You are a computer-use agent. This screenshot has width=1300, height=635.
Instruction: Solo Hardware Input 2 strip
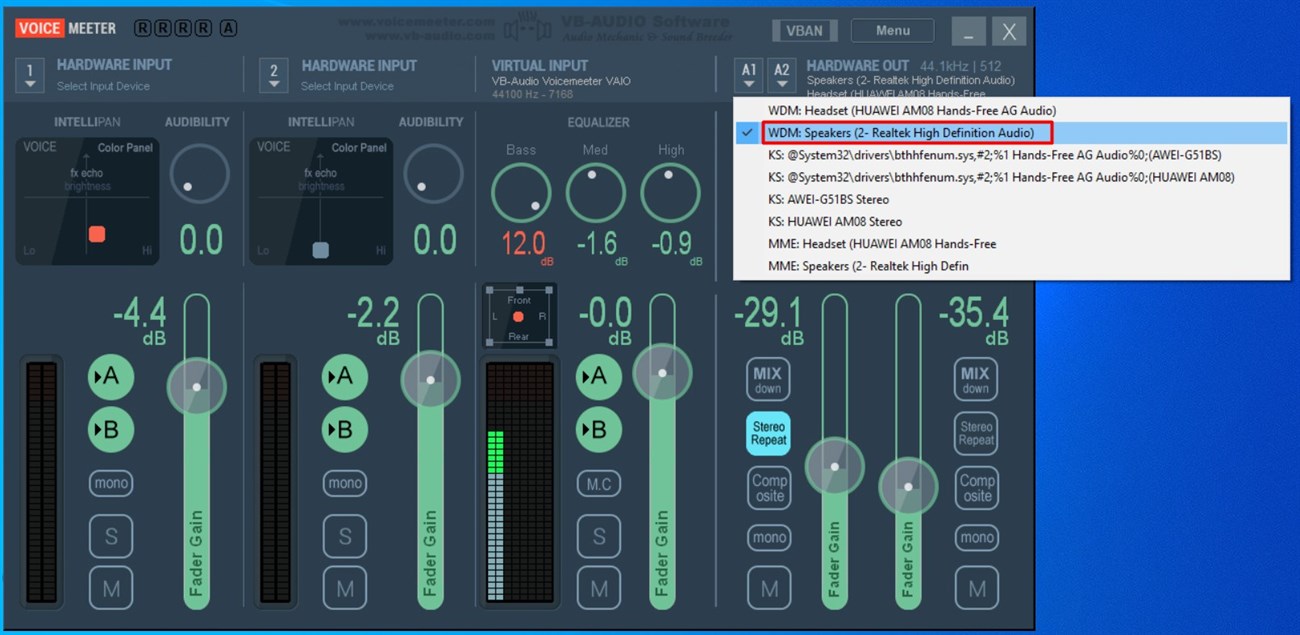tap(345, 535)
